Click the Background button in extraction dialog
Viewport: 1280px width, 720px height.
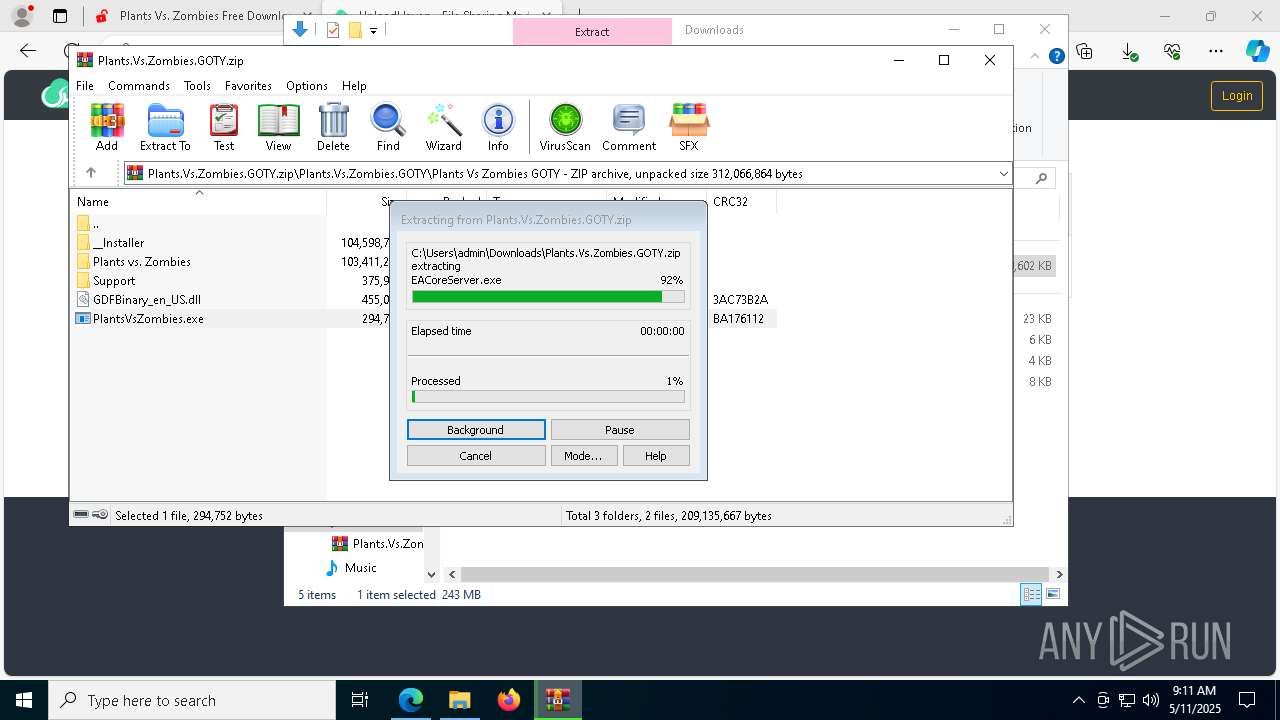(476, 429)
